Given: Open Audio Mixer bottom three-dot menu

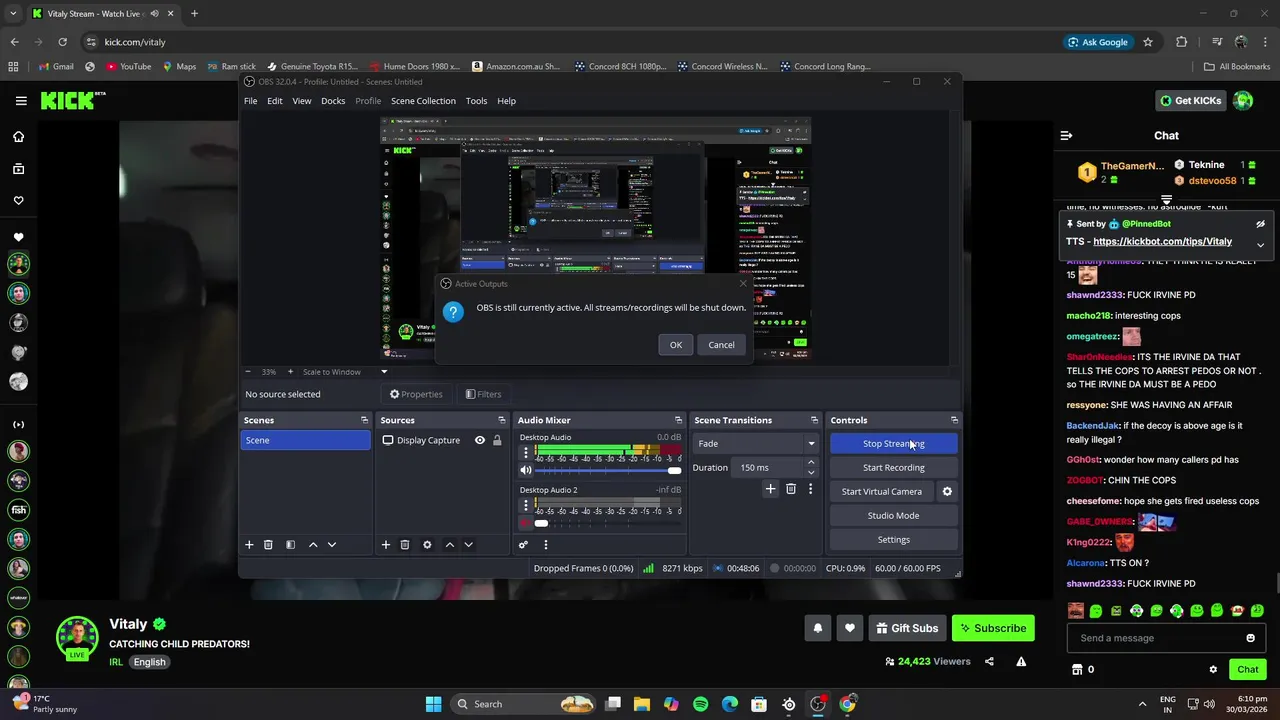Looking at the screenshot, I should (546, 545).
